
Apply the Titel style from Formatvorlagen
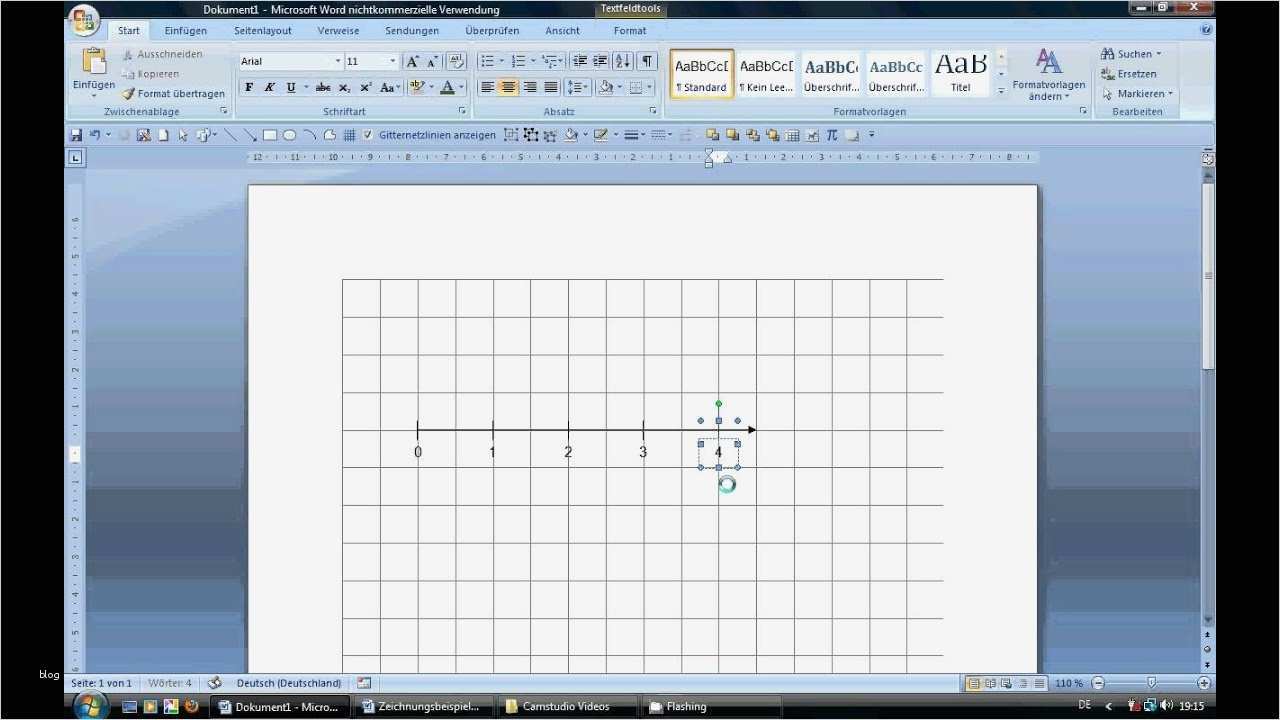pos(960,74)
